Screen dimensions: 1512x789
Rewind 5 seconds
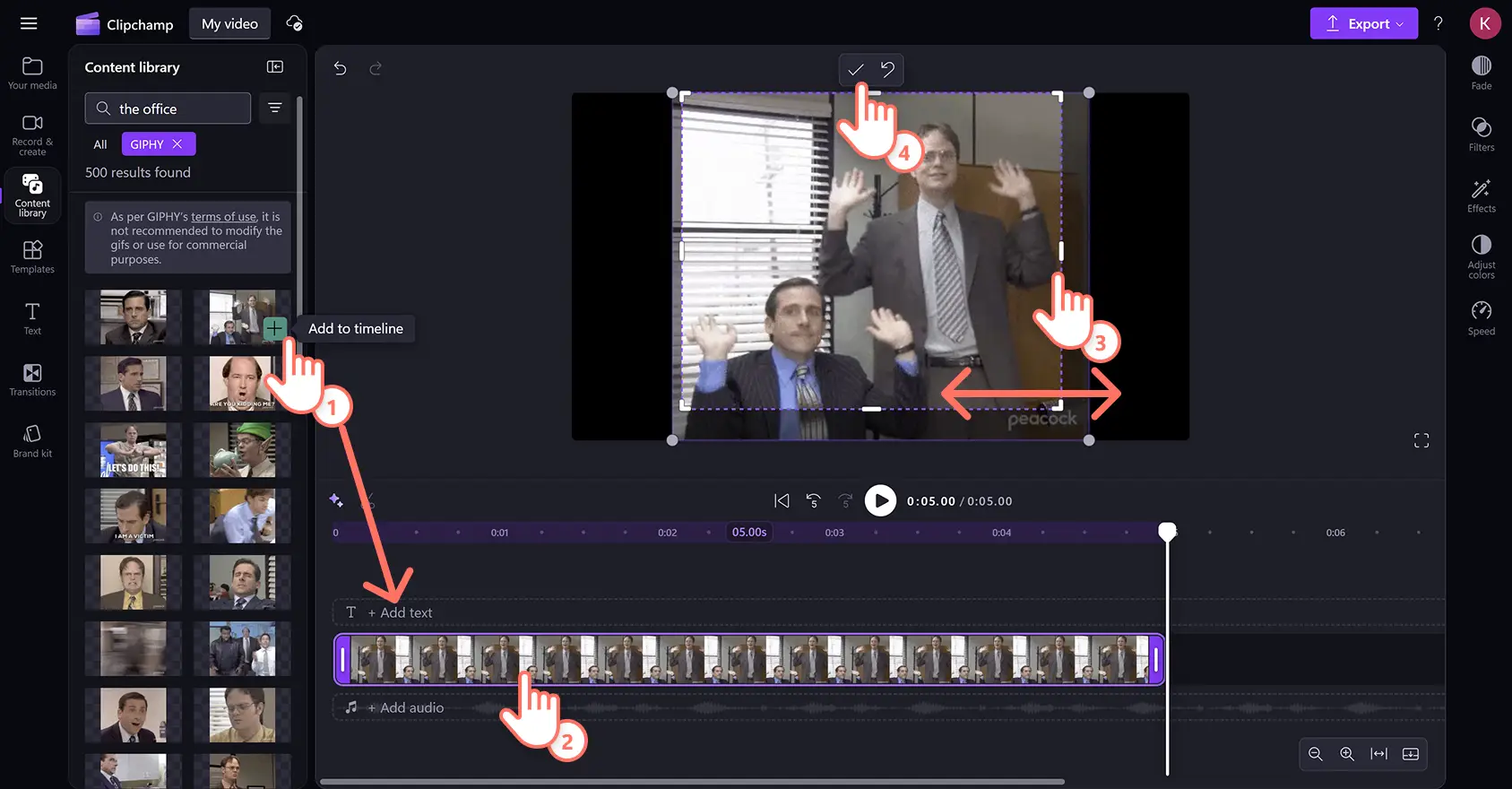tap(813, 501)
